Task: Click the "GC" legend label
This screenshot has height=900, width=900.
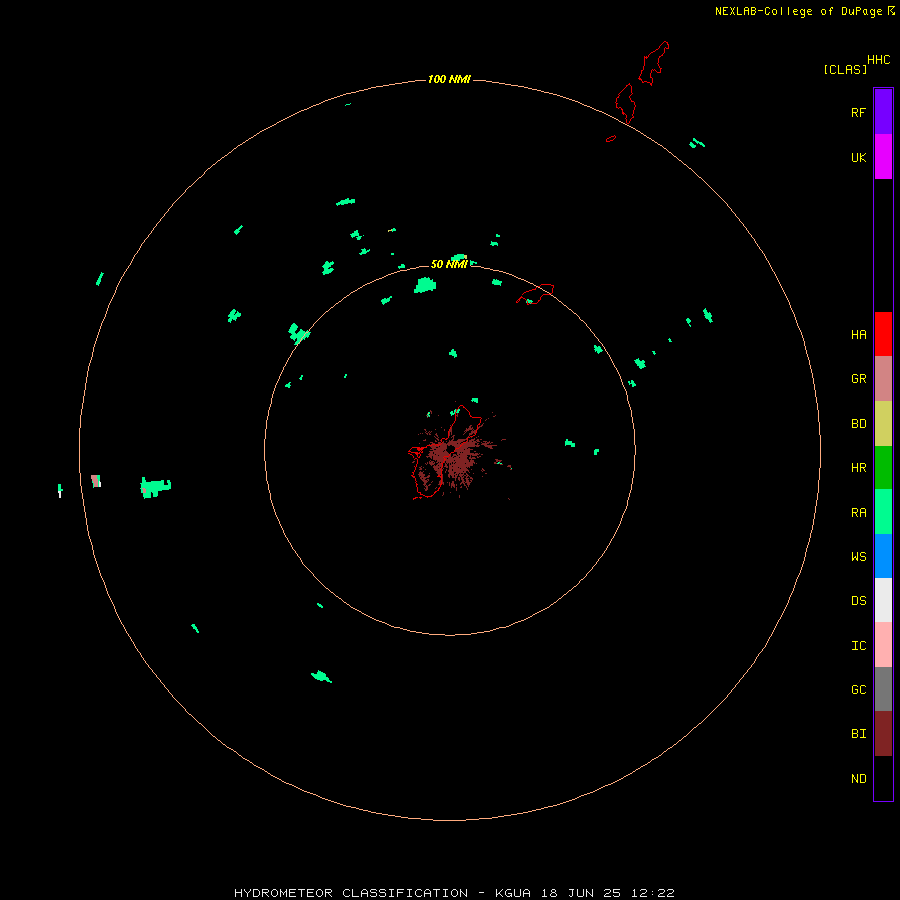Action: pyautogui.click(x=858, y=689)
